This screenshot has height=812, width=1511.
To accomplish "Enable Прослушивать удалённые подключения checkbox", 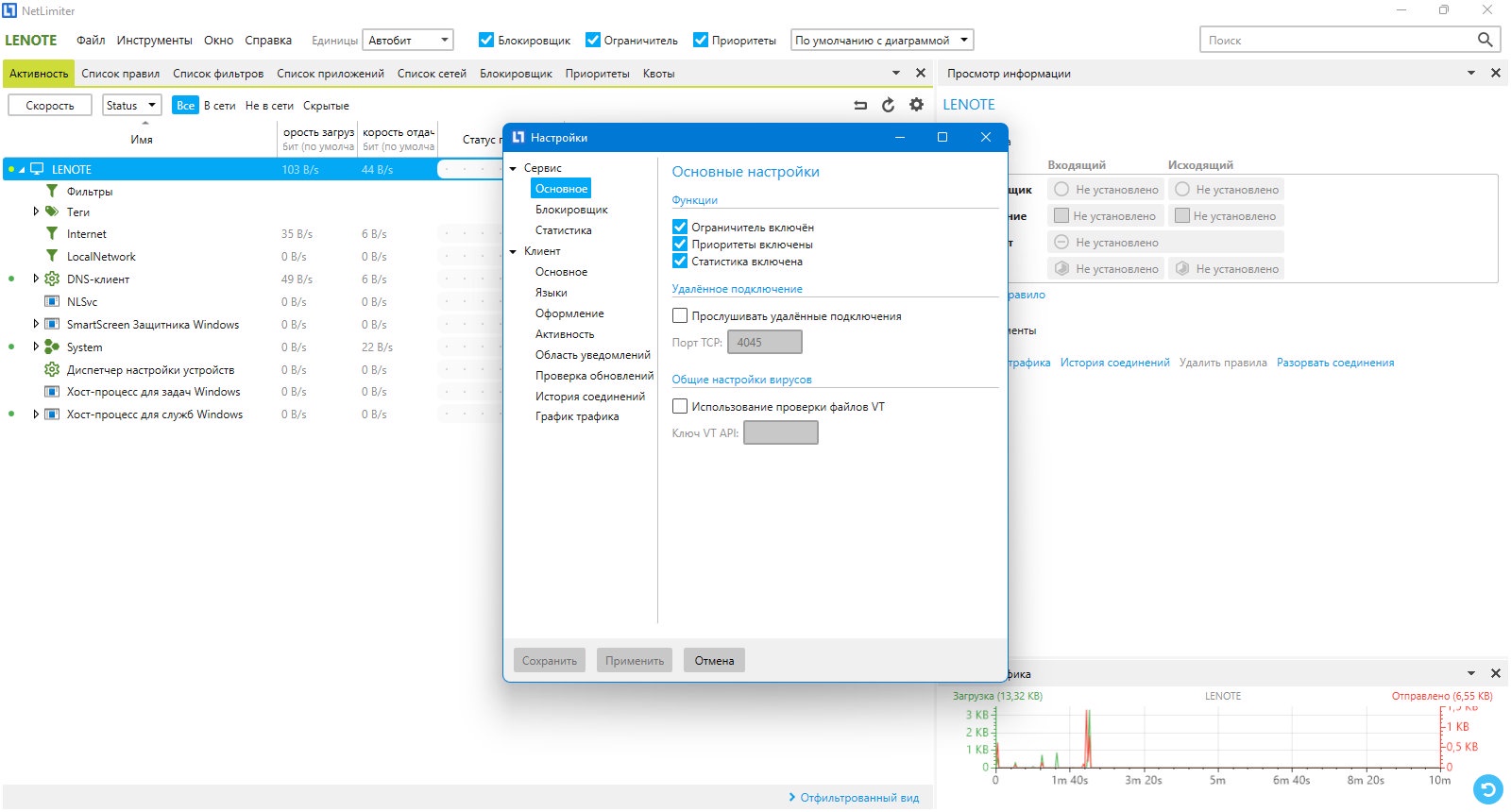I will [680, 315].
